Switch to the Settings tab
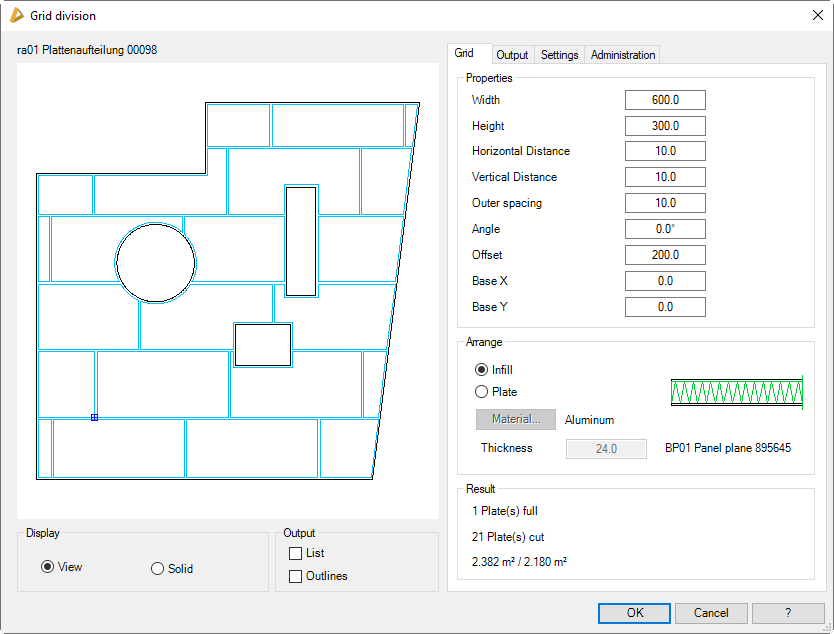 pyautogui.click(x=559, y=55)
